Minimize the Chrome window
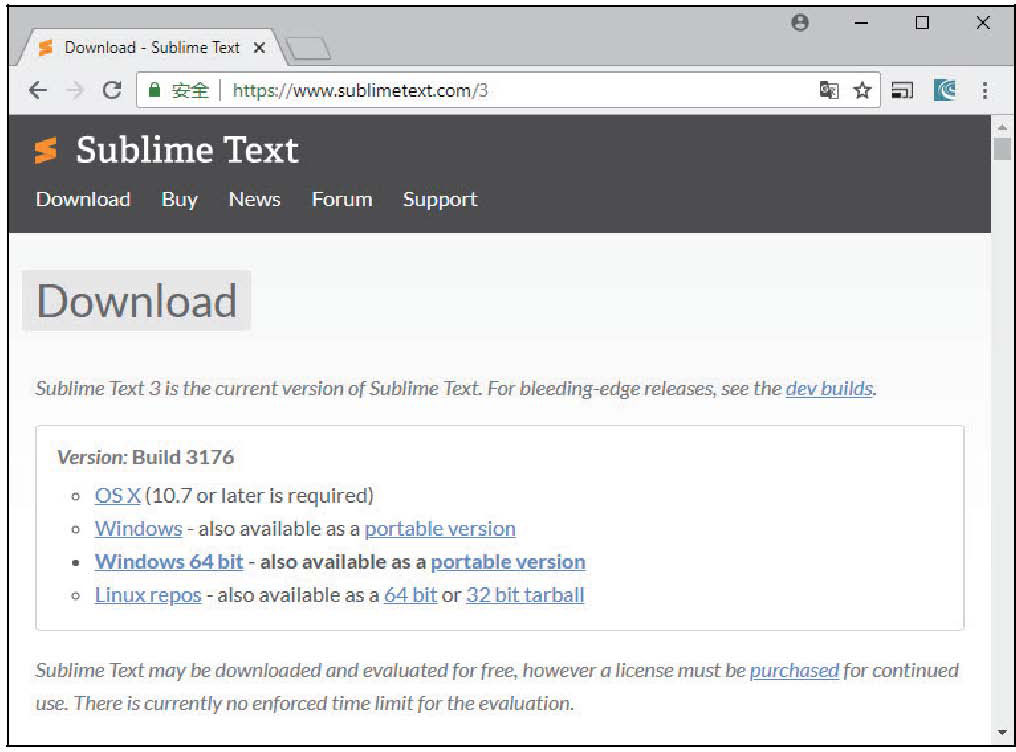Image resolution: width=1016 pixels, height=752 pixels. pyautogui.click(x=861, y=23)
